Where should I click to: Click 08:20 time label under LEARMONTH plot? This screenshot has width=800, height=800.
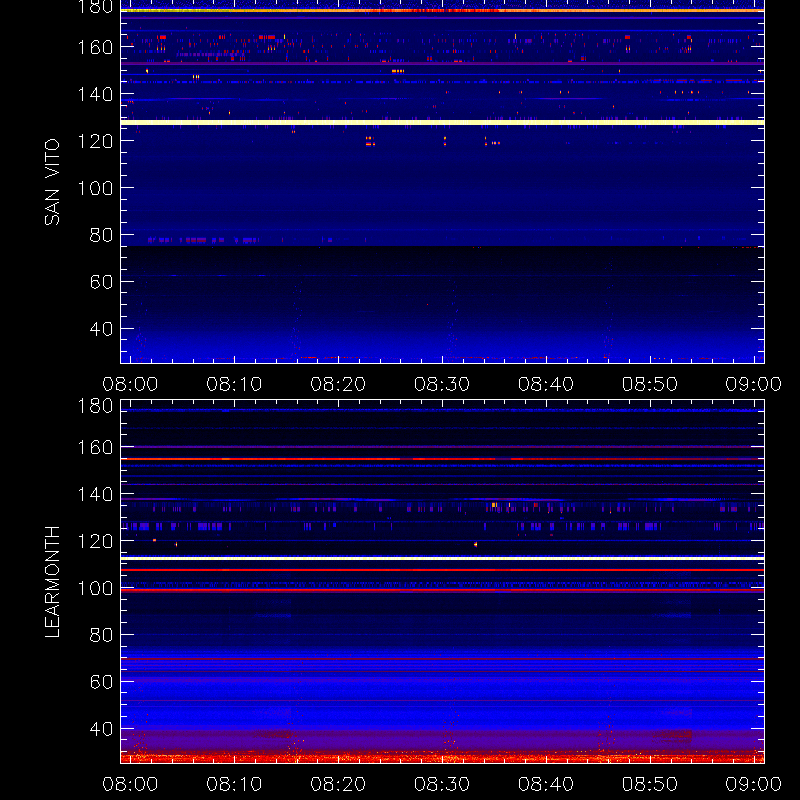click(338, 784)
